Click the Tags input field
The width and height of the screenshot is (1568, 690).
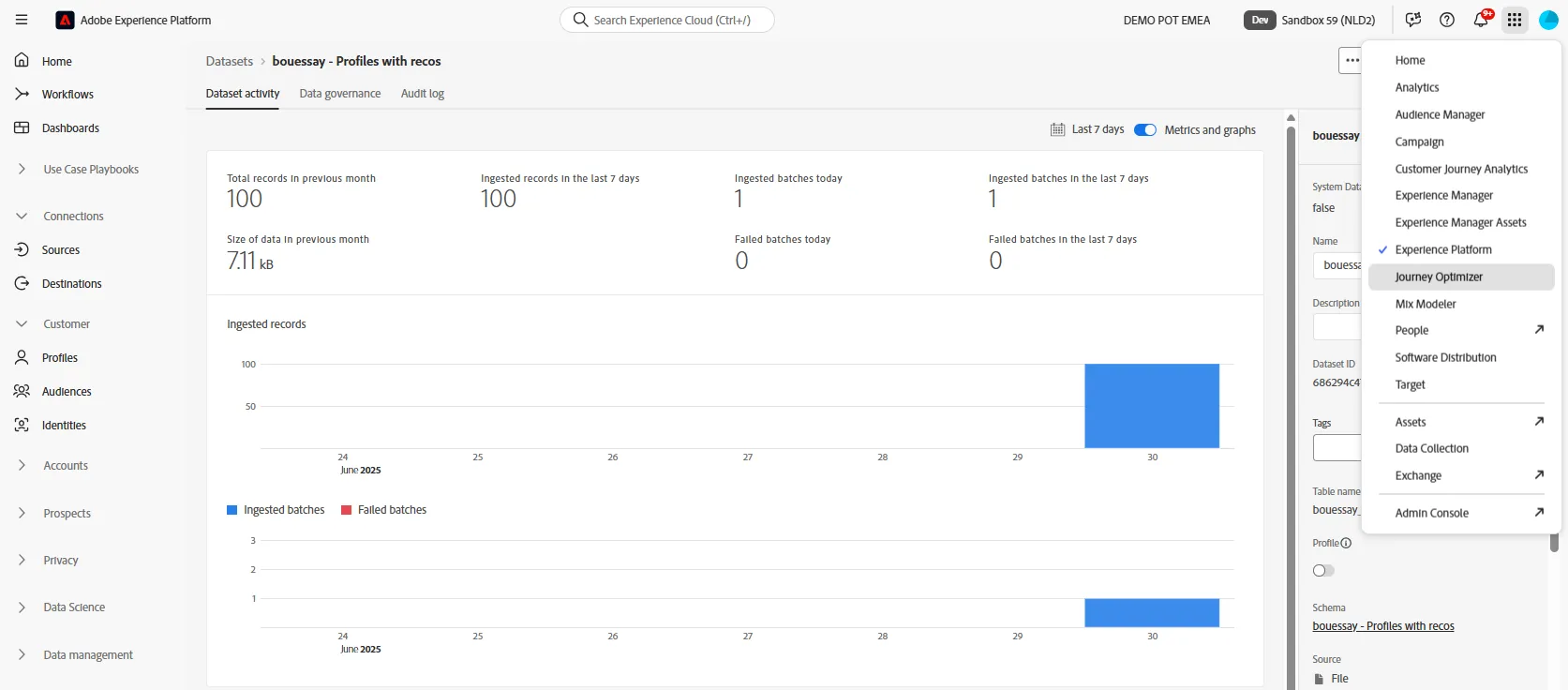coord(1337,447)
